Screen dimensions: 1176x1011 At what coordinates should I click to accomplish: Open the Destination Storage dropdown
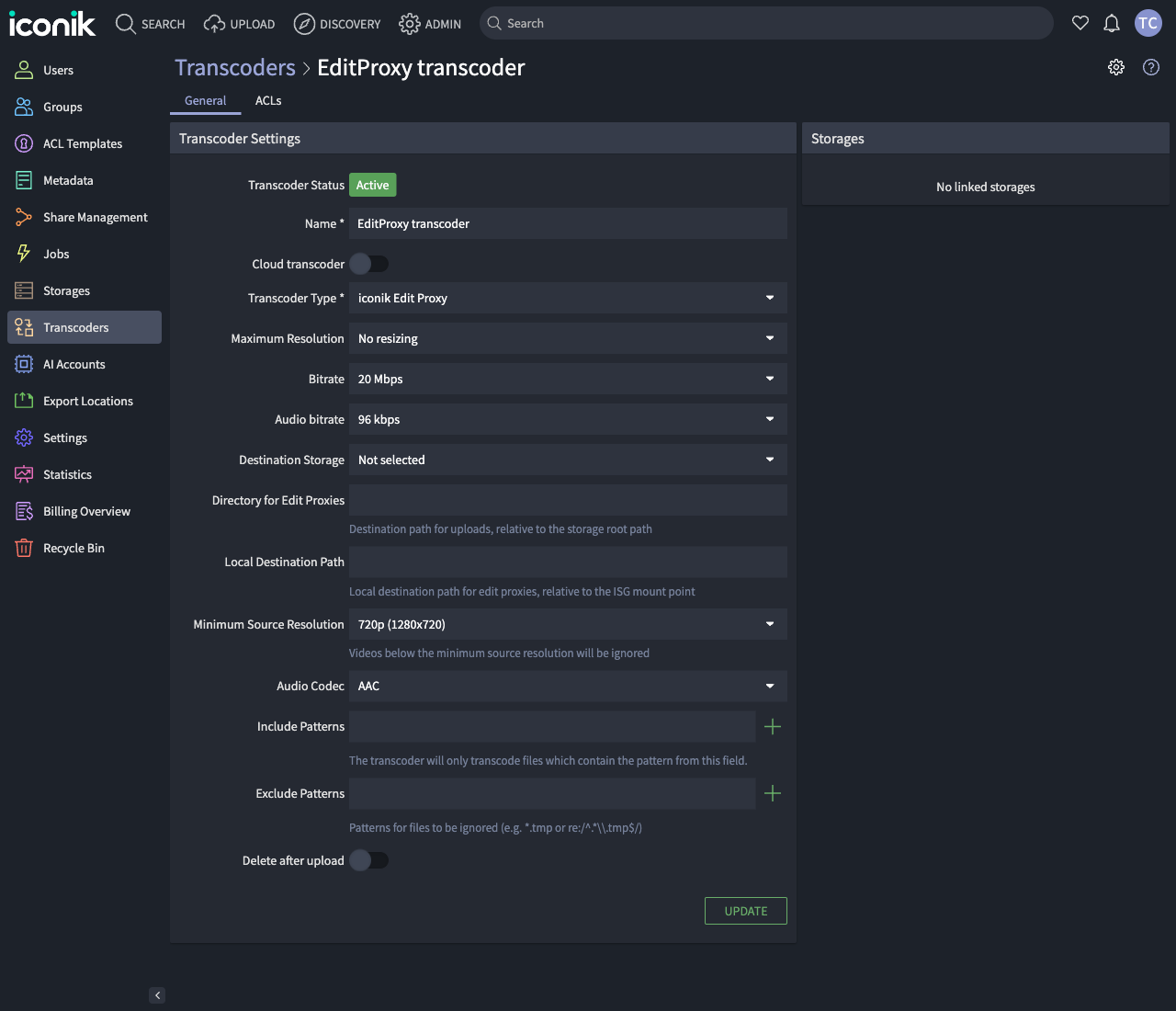coord(568,460)
